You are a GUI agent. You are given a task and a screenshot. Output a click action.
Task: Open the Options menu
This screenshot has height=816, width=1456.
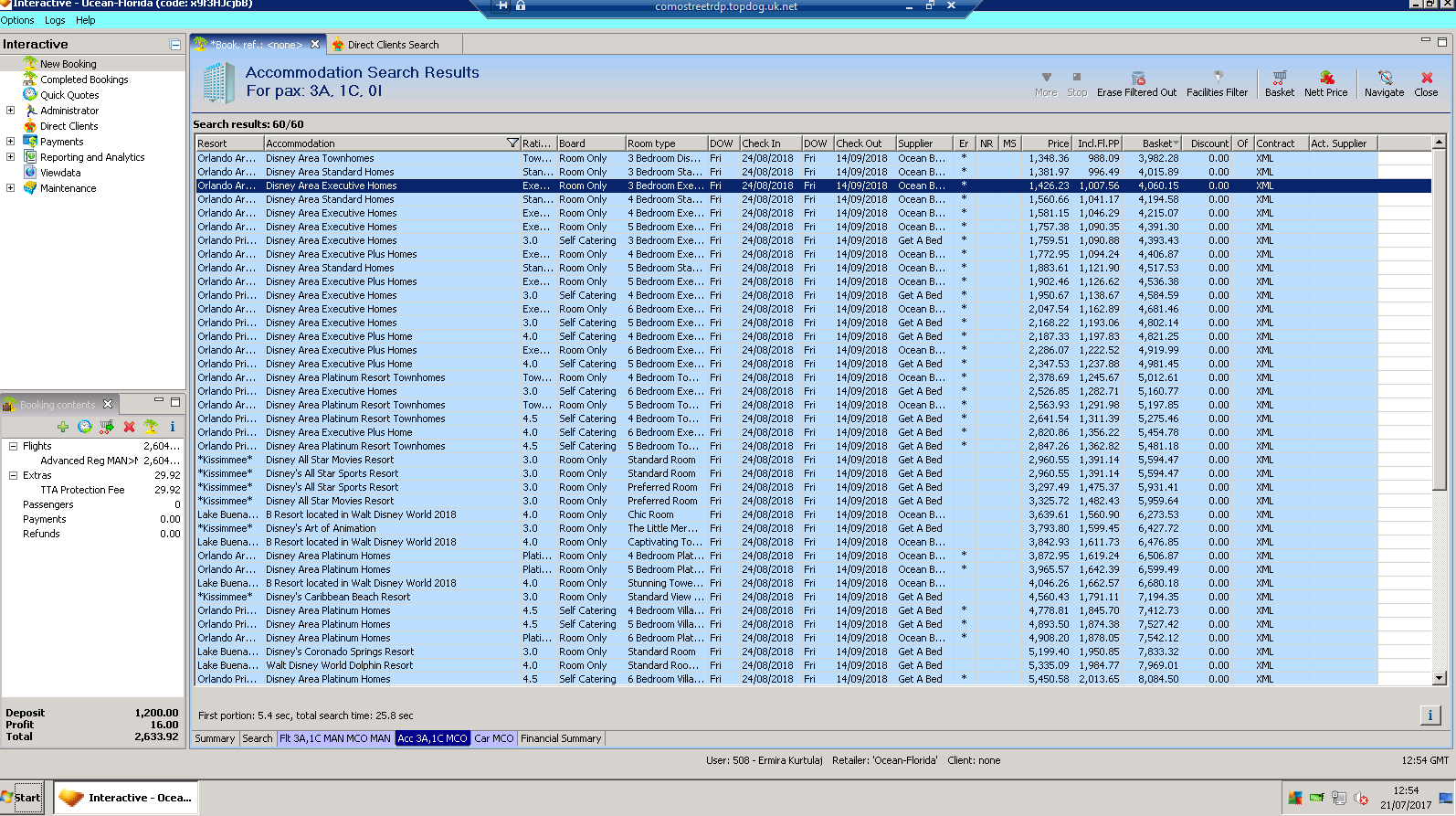pos(17,20)
